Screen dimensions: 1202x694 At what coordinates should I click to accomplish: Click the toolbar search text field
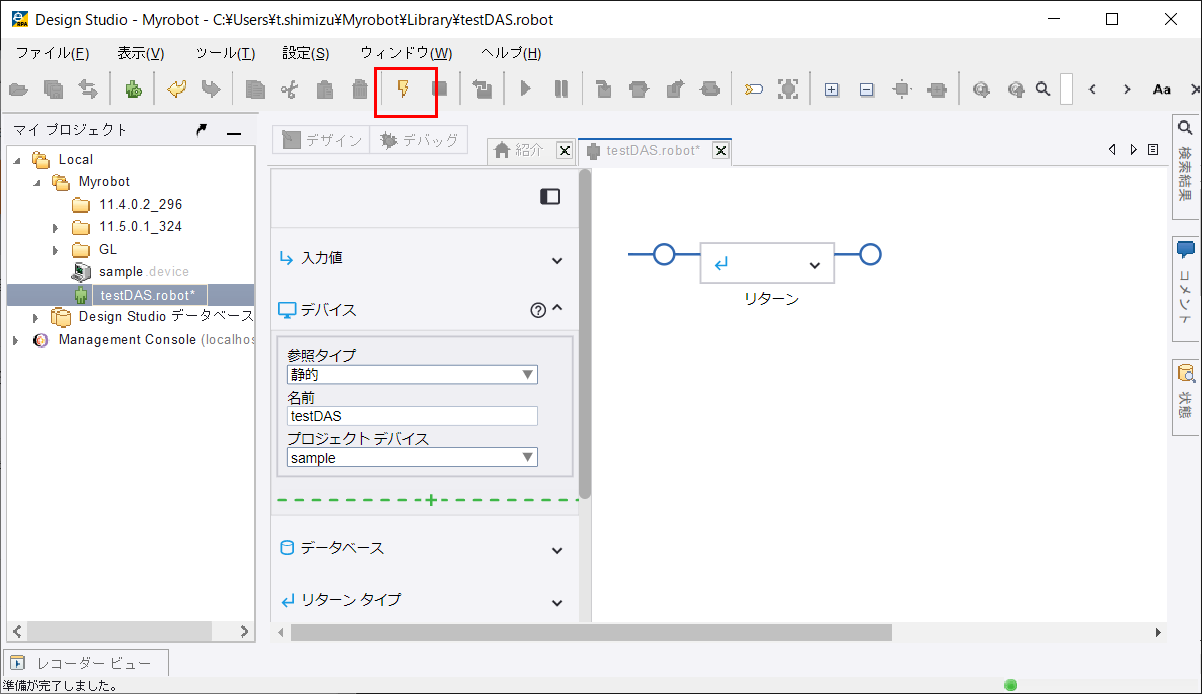pos(1066,89)
